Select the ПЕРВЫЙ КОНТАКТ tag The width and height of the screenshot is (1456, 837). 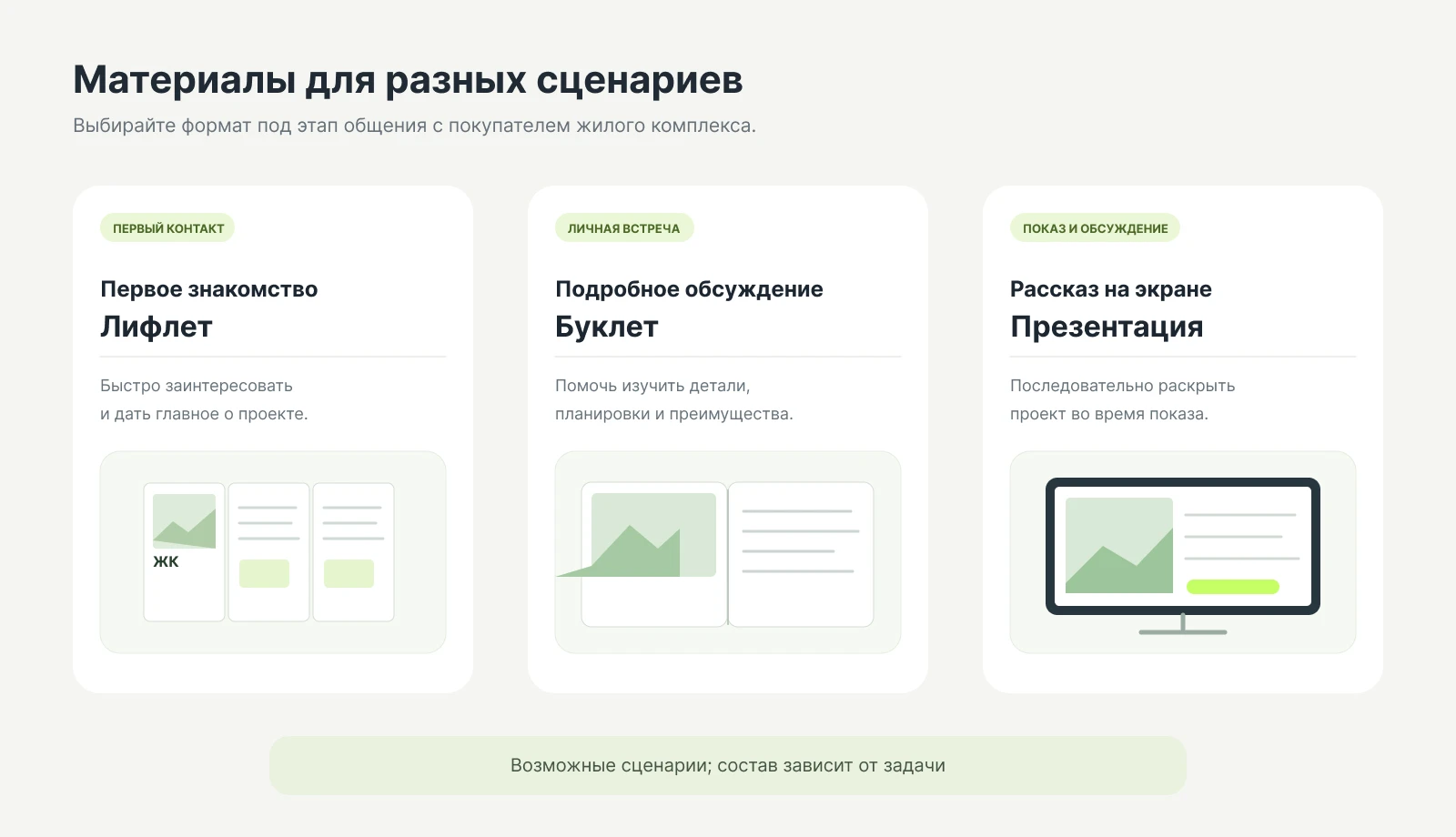pos(167,228)
